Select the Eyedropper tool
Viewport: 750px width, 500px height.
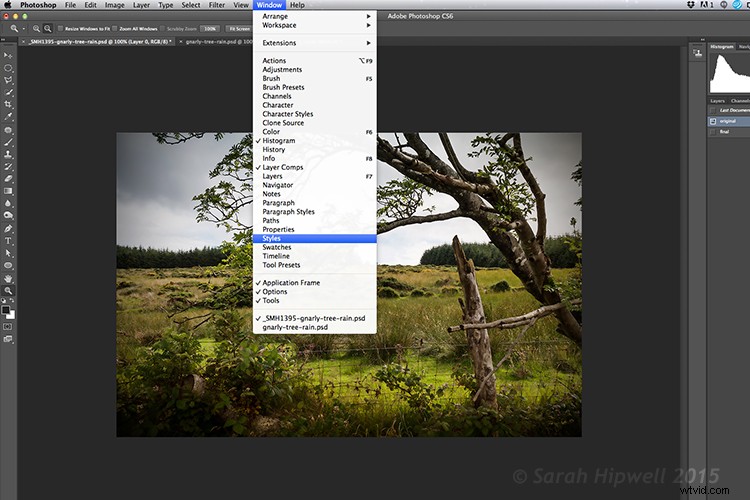point(8,117)
